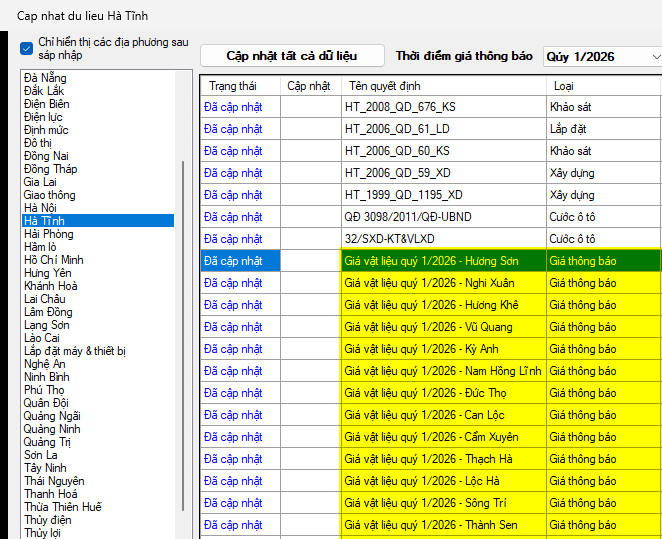Choose 'Hải Phòng' in the left list
This screenshot has height=539, width=662.
[x=49, y=234]
